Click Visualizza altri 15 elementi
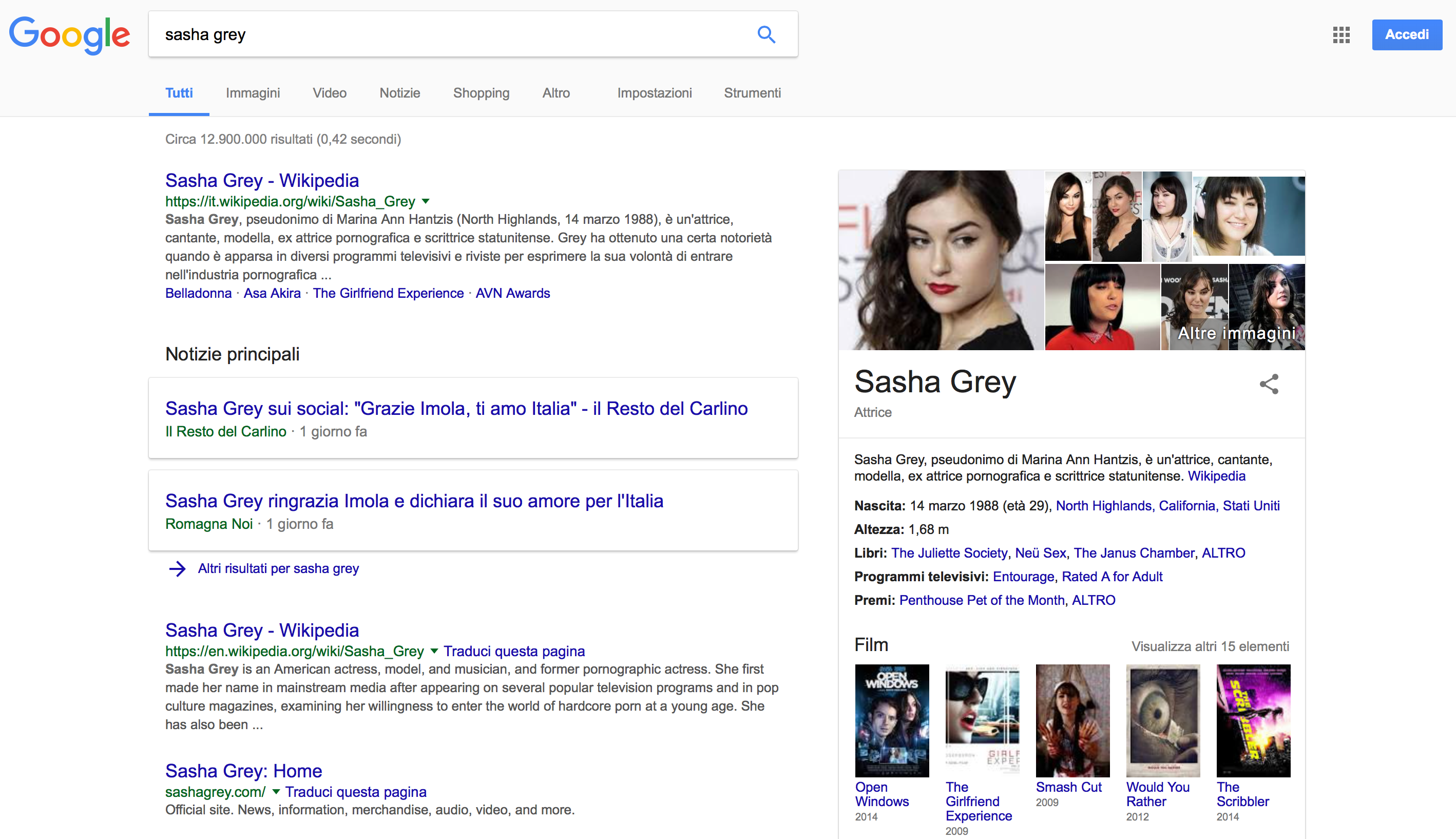This screenshot has height=839, width=1456. tap(1210, 646)
